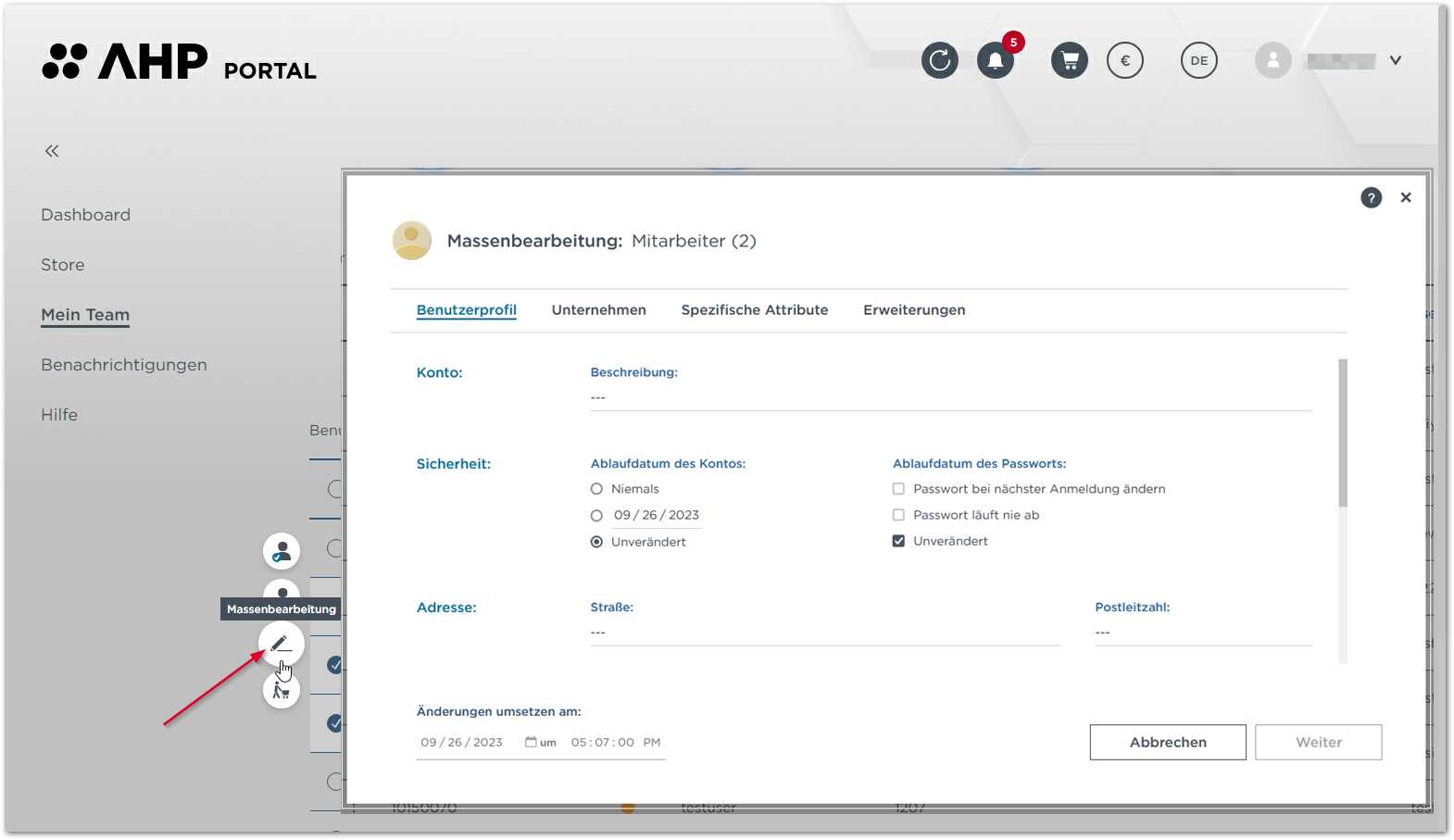Switch to Spezifische Attribute tab
This screenshot has height=840, width=1454.
(755, 310)
